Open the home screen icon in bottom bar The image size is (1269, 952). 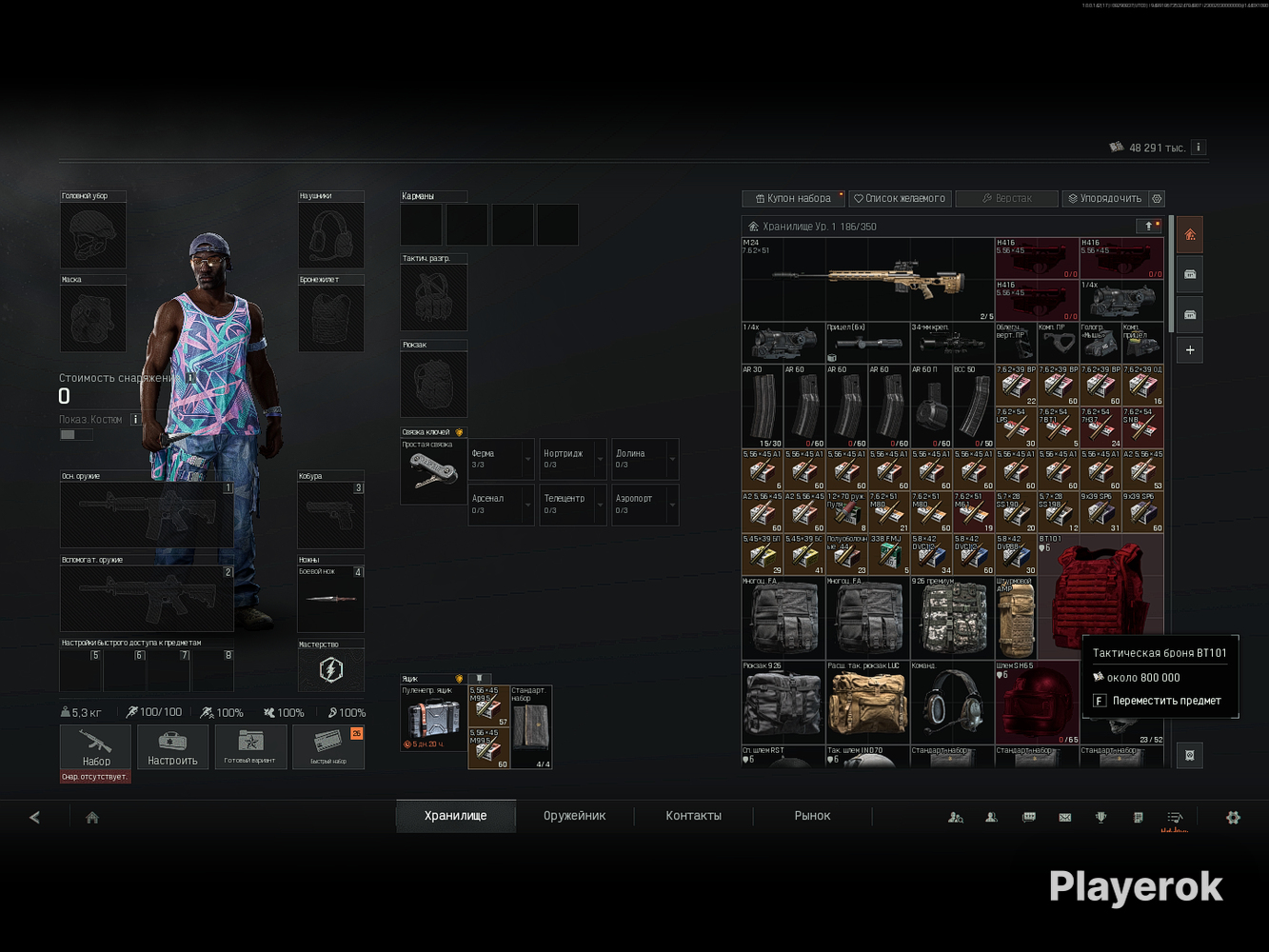click(92, 817)
